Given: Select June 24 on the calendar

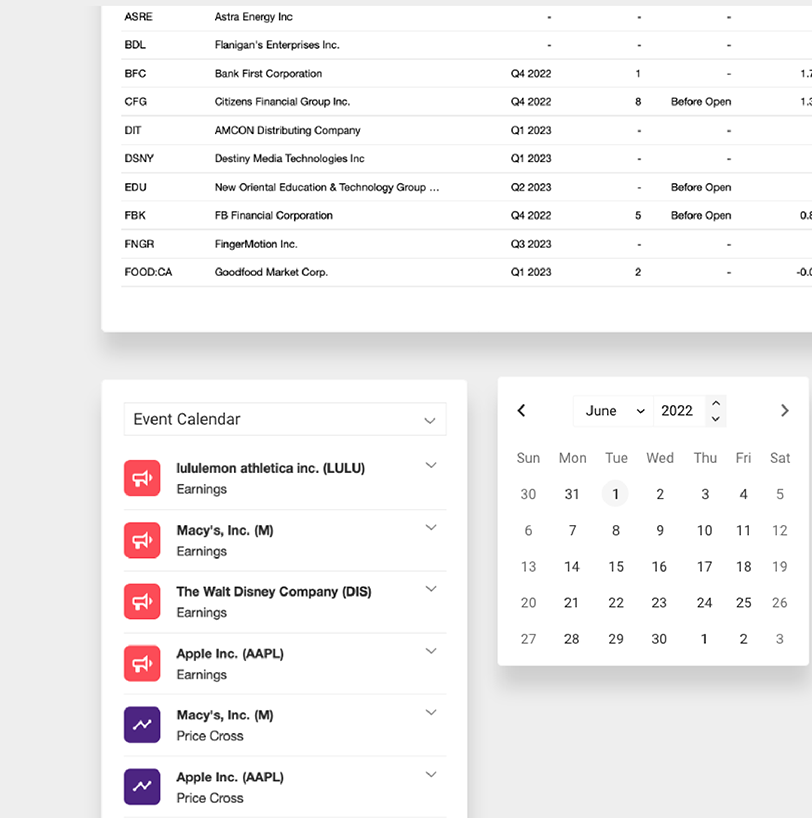Looking at the screenshot, I should (705, 603).
